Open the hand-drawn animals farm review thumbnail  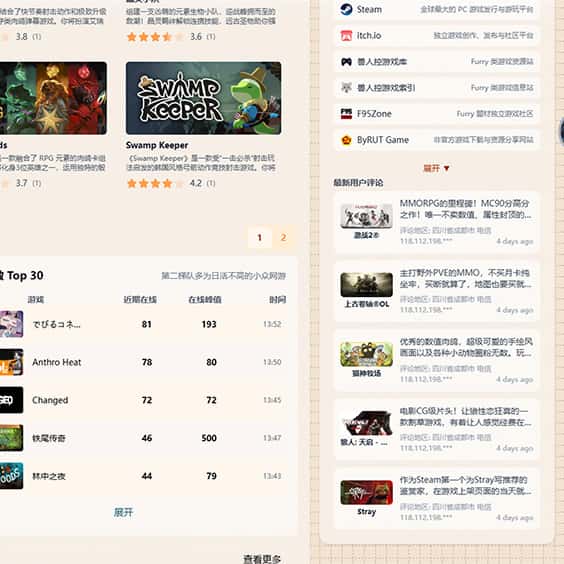pos(367,354)
